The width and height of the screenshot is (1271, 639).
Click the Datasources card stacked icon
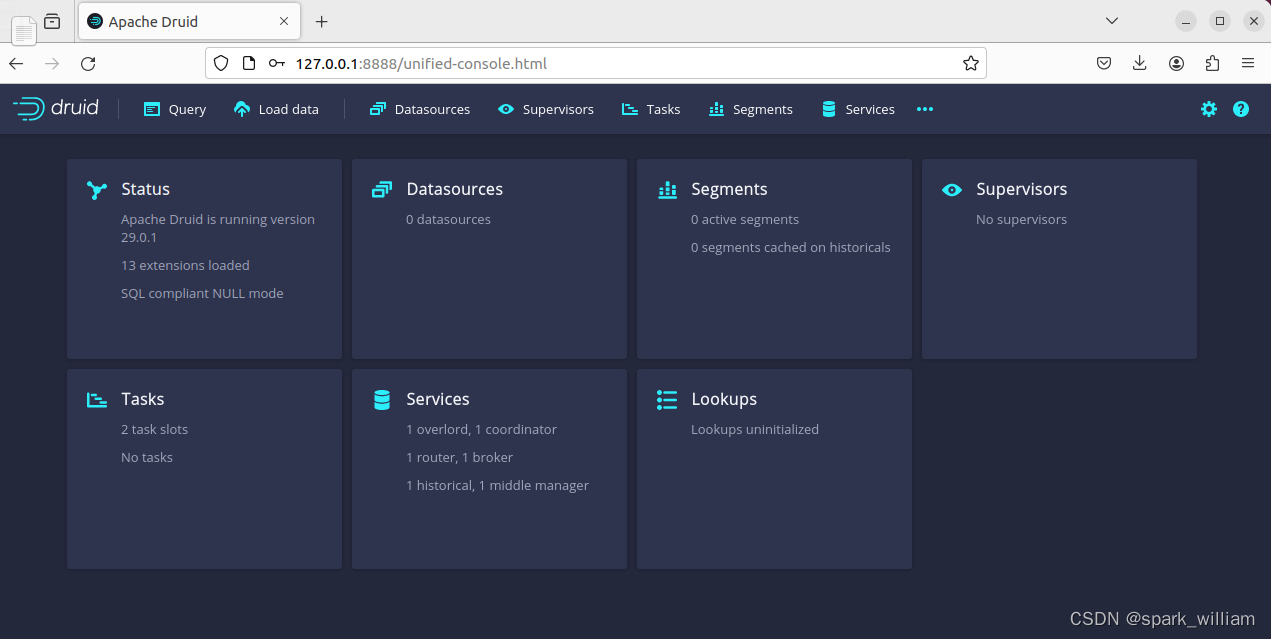[x=381, y=190]
